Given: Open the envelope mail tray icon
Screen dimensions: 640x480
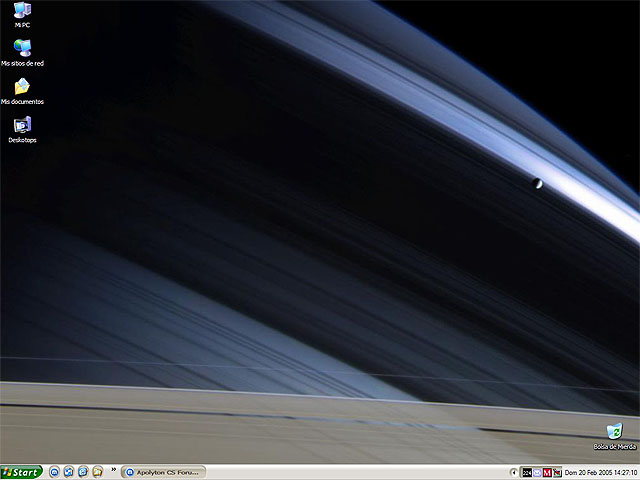Looking at the screenshot, I should tap(537, 472).
